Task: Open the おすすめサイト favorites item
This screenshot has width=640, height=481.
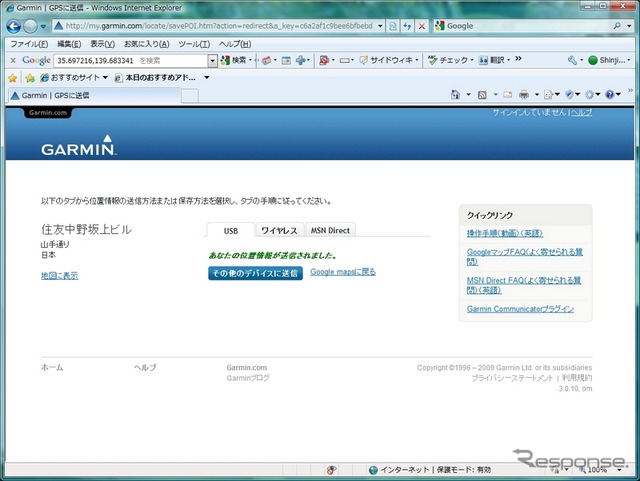Action: pos(73,78)
